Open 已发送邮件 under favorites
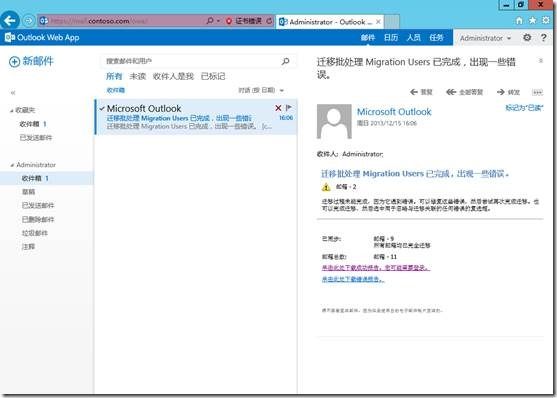Screen dimensions: 557x398 (x=36, y=138)
